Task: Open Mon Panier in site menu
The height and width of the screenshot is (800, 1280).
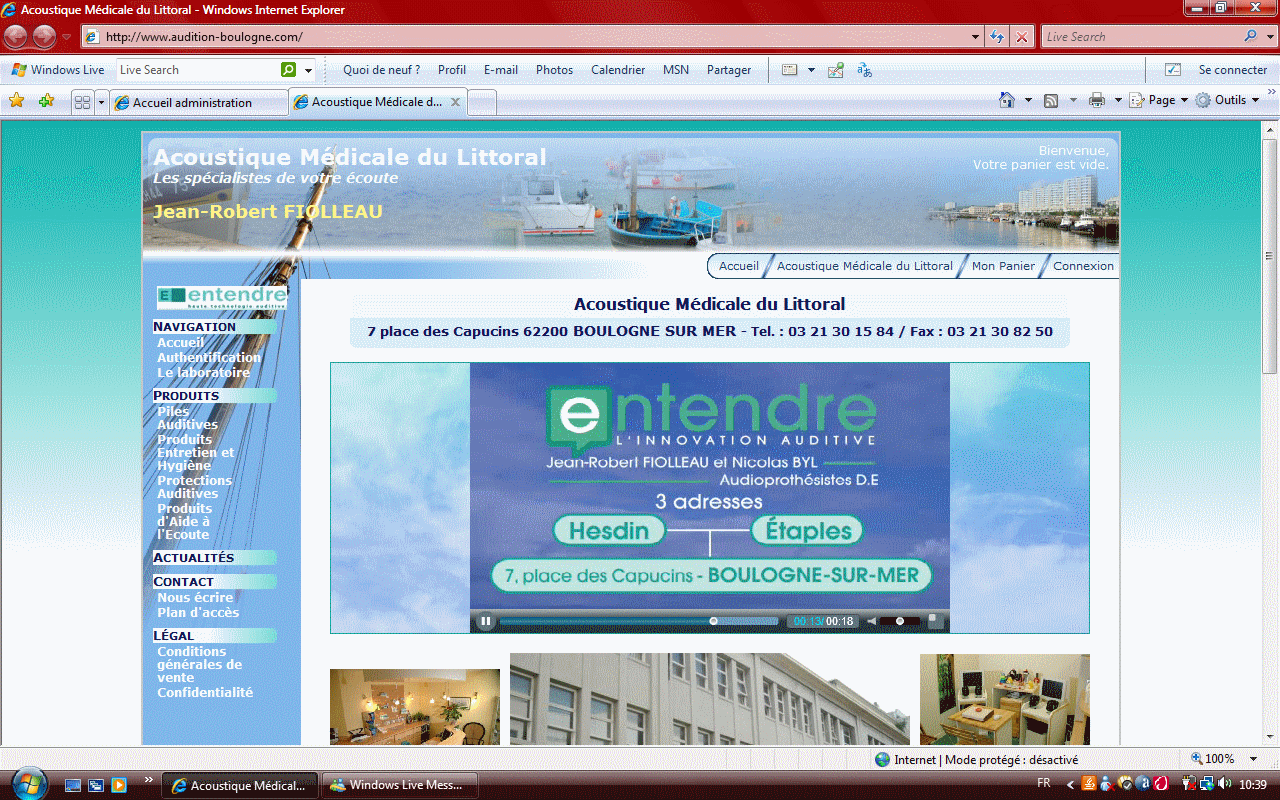Action: (x=1003, y=266)
